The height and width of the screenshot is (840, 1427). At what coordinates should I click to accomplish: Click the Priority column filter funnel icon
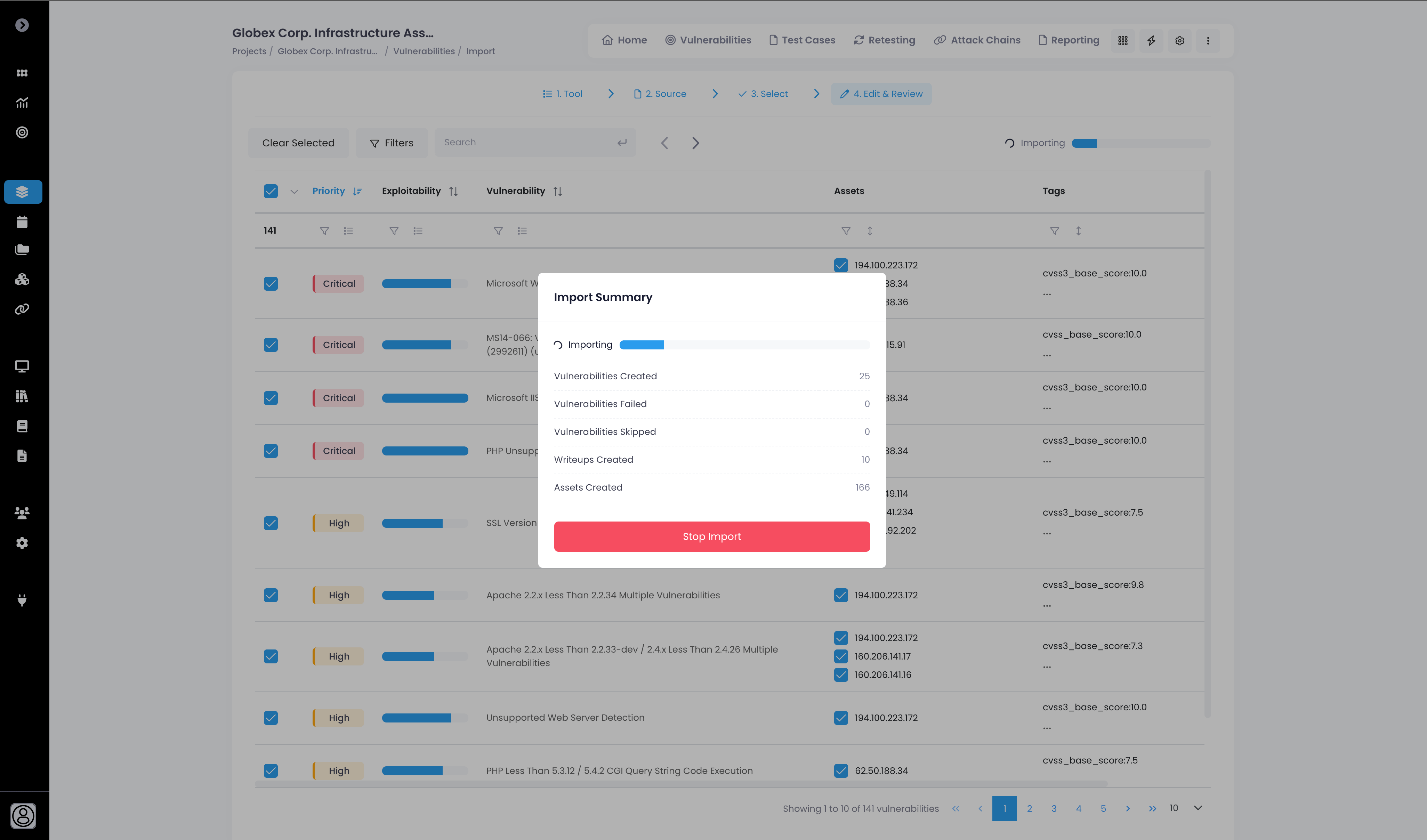324,231
